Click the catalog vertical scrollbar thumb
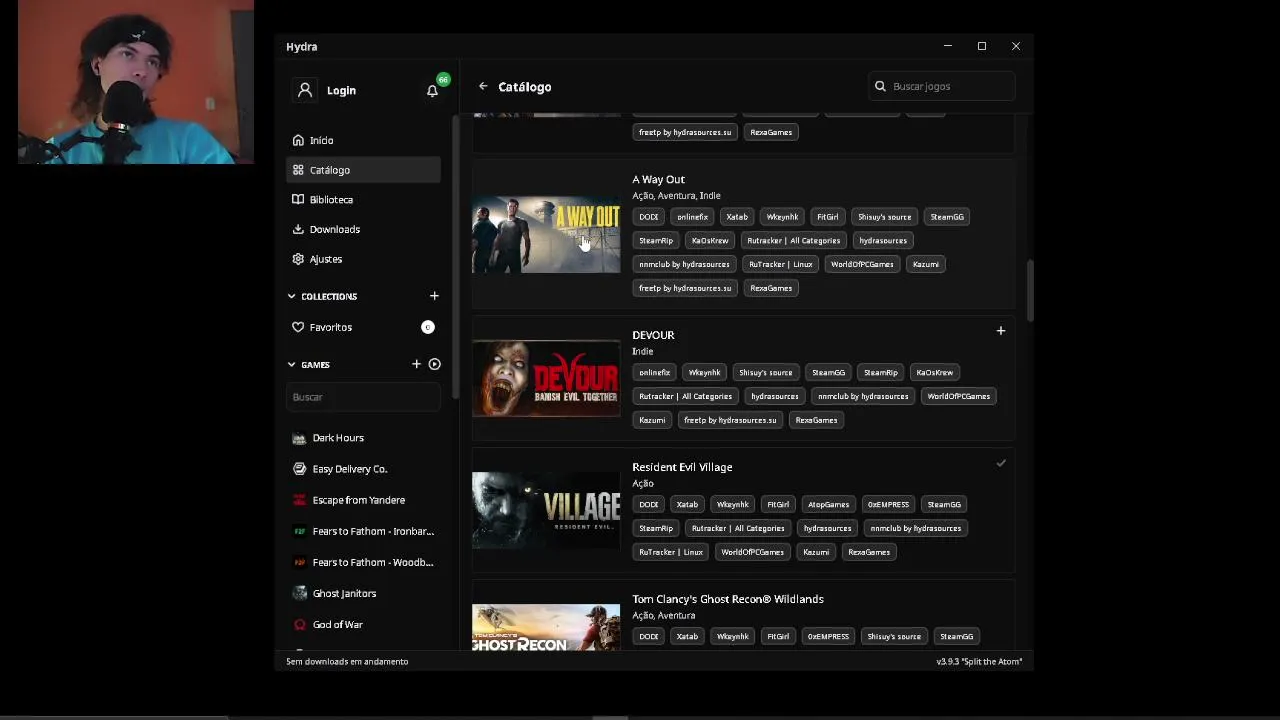 coord(1029,290)
